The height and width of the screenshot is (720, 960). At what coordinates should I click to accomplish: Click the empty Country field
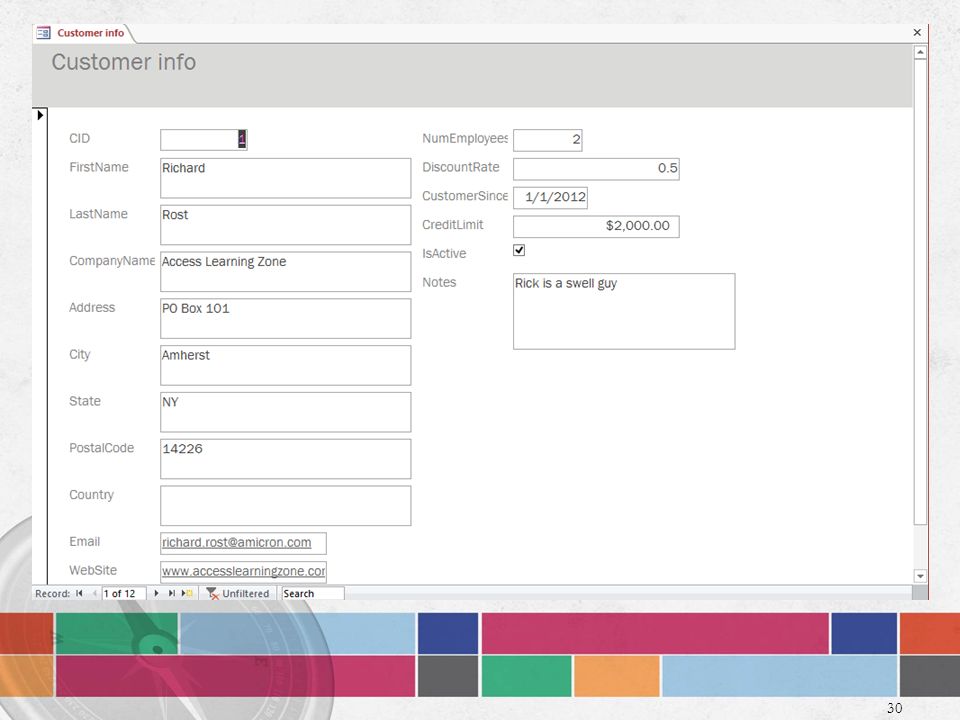click(285, 506)
